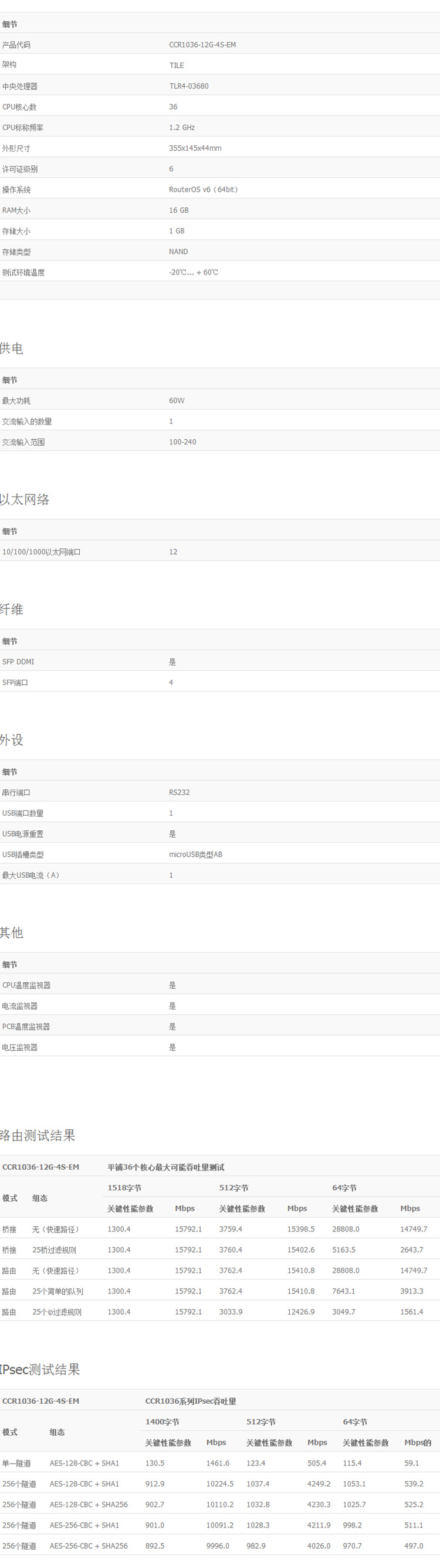Select the 1518字节 column header in routing table
Screen dimensions: 440x1568
click(124, 1187)
